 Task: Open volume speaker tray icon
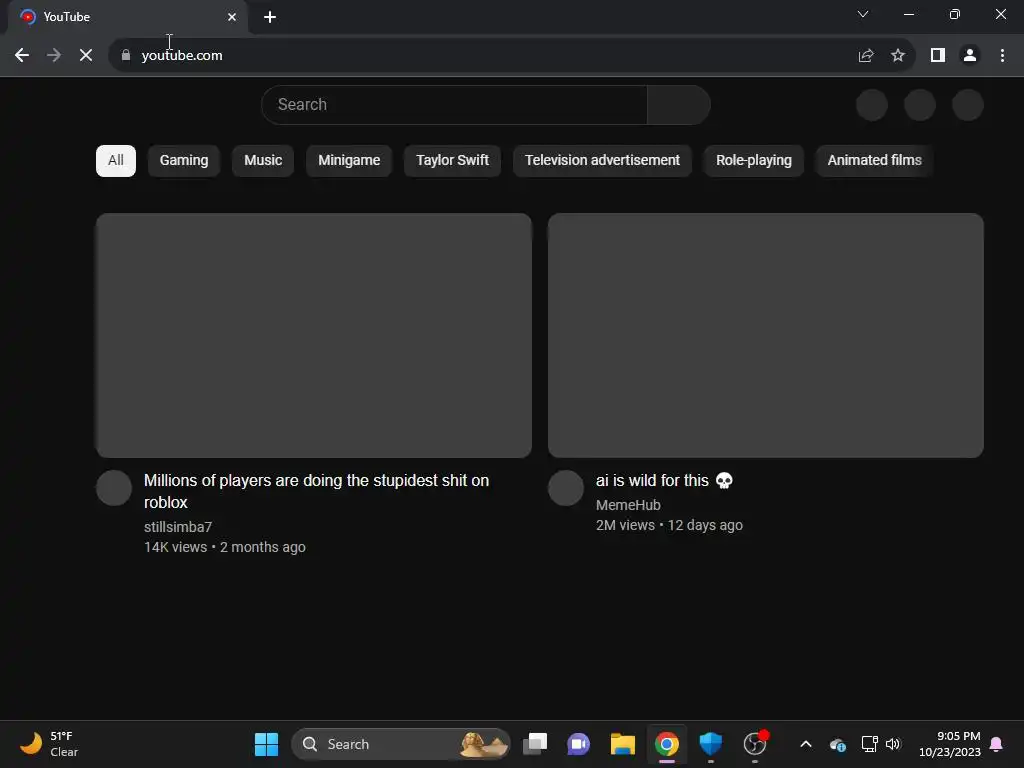(893, 744)
